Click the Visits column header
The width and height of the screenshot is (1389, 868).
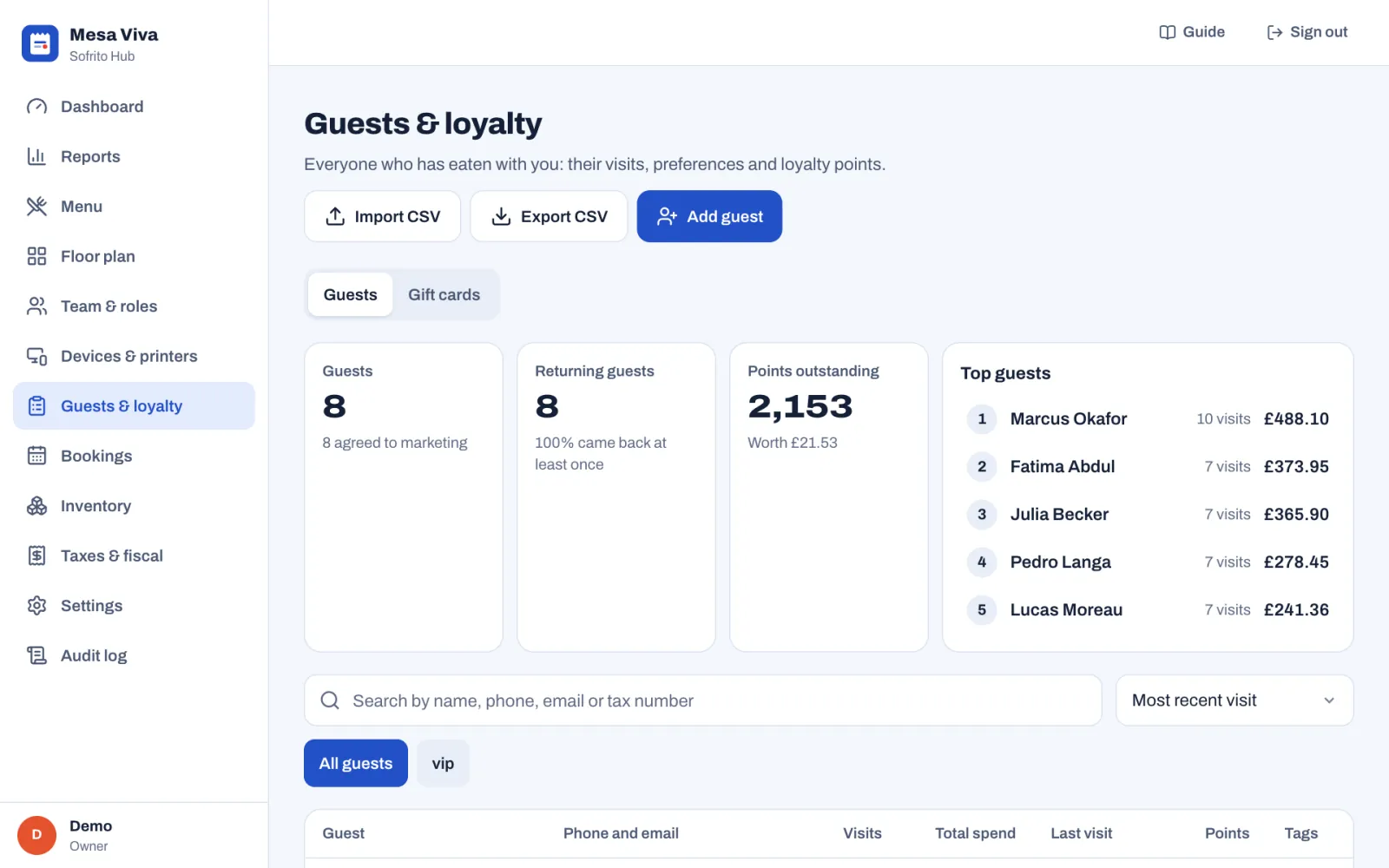(862, 833)
